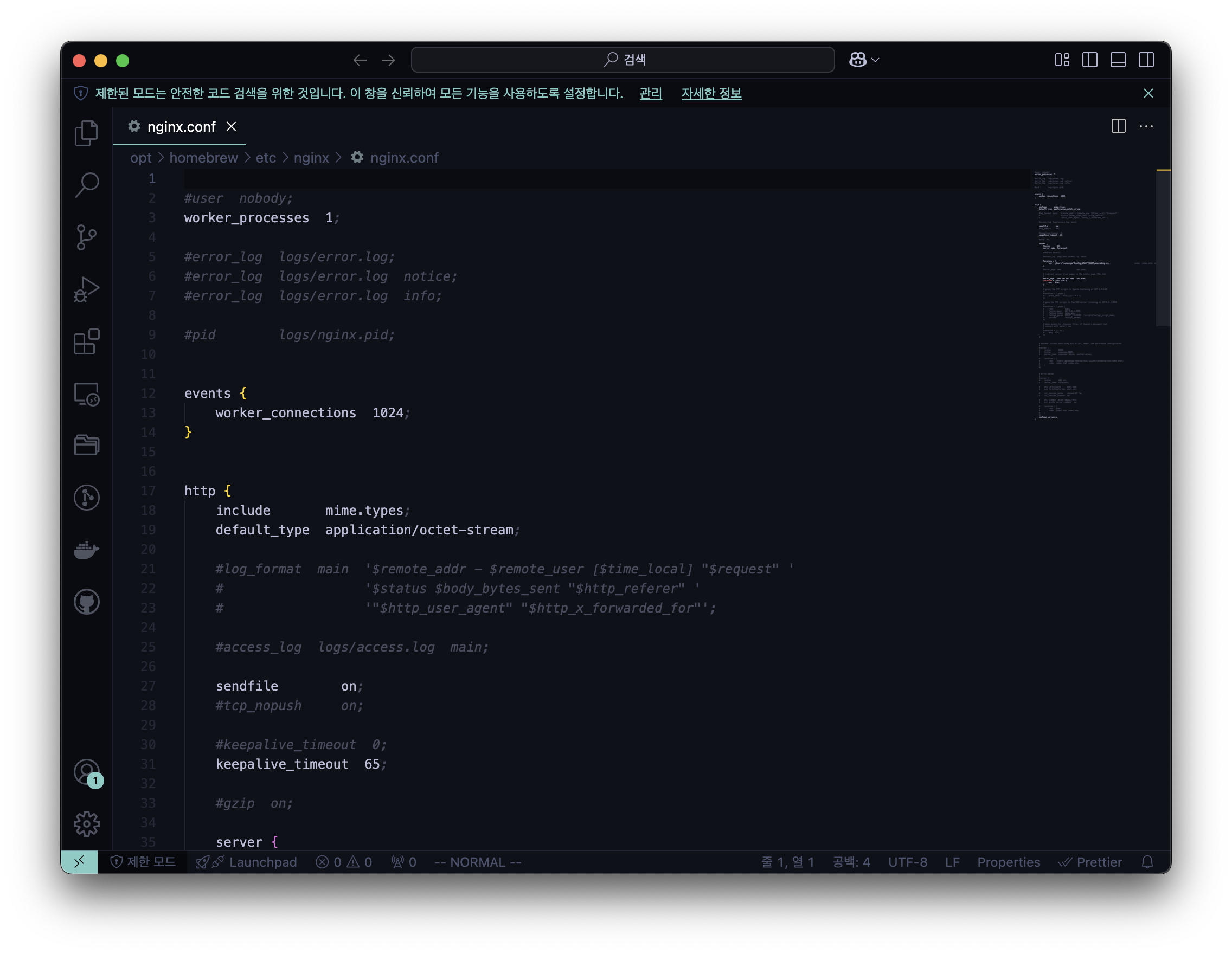Select the nginx.conf editor tab
The width and height of the screenshot is (1232, 954).
[x=181, y=127]
